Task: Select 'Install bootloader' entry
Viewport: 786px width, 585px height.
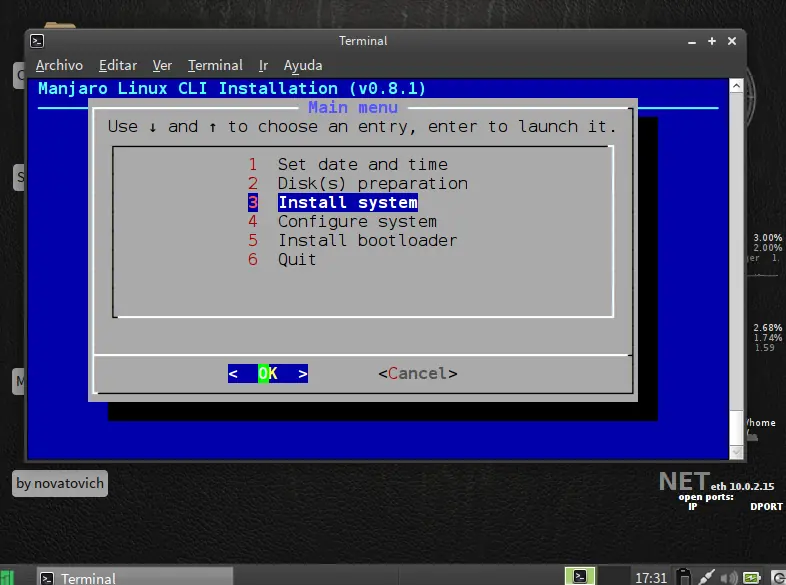Action: (367, 241)
